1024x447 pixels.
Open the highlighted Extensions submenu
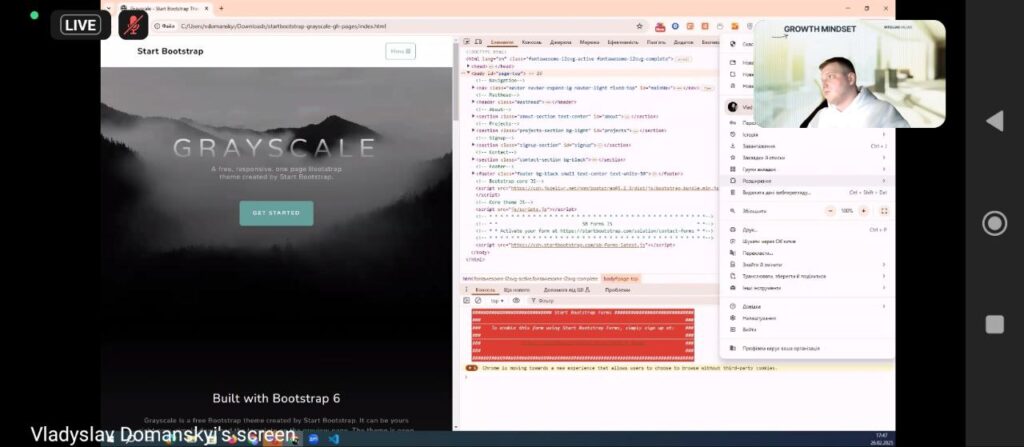[807, 180]
